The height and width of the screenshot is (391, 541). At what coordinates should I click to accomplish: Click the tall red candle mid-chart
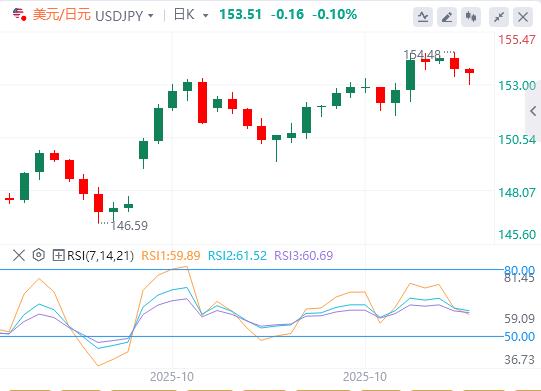click(203, 102)
